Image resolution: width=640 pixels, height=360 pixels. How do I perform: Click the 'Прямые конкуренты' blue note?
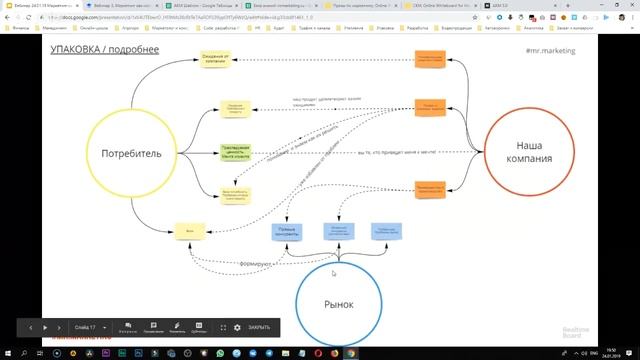pos(287,232)
